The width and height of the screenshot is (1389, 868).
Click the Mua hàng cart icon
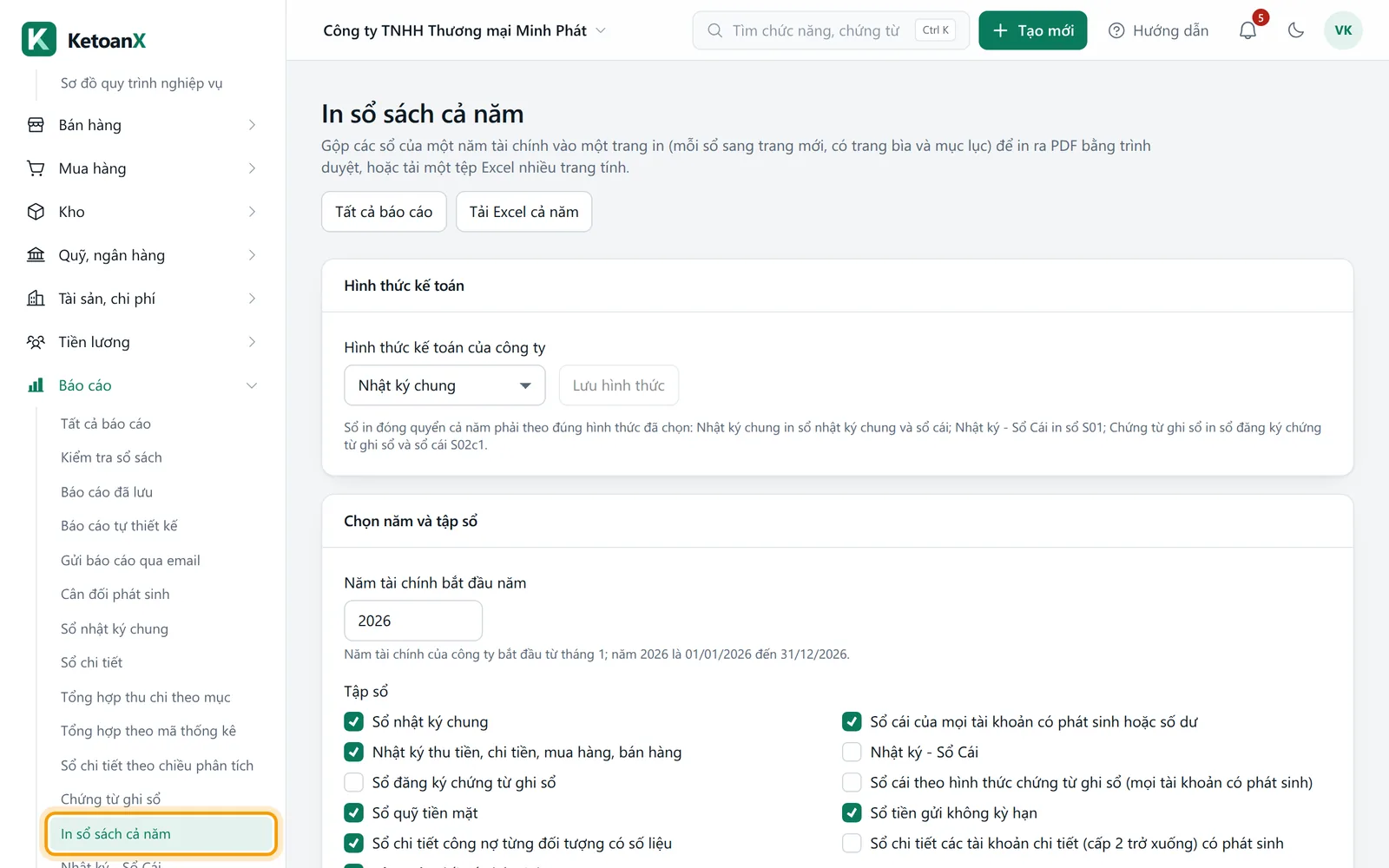click(x=36, y=168)
